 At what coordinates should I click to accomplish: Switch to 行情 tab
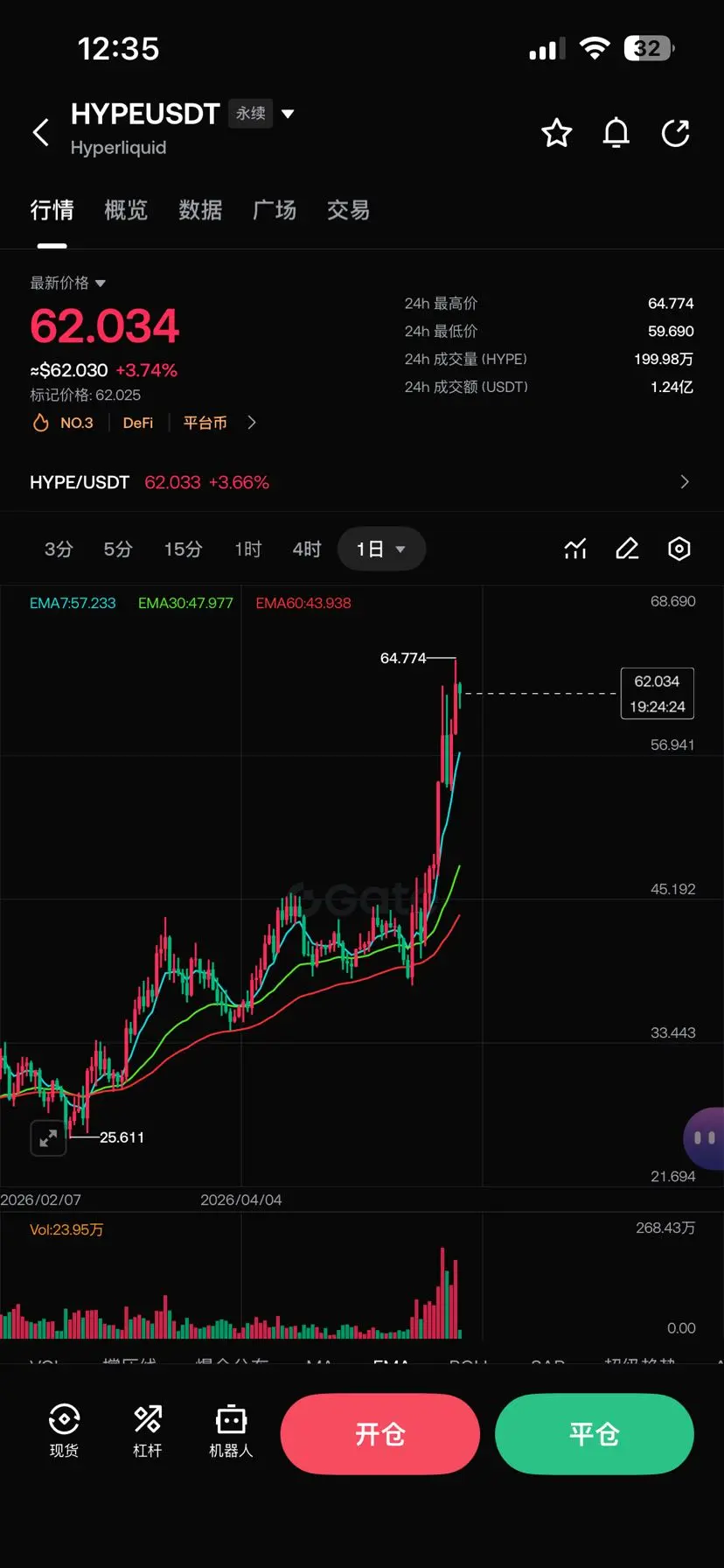coord(52,210)
